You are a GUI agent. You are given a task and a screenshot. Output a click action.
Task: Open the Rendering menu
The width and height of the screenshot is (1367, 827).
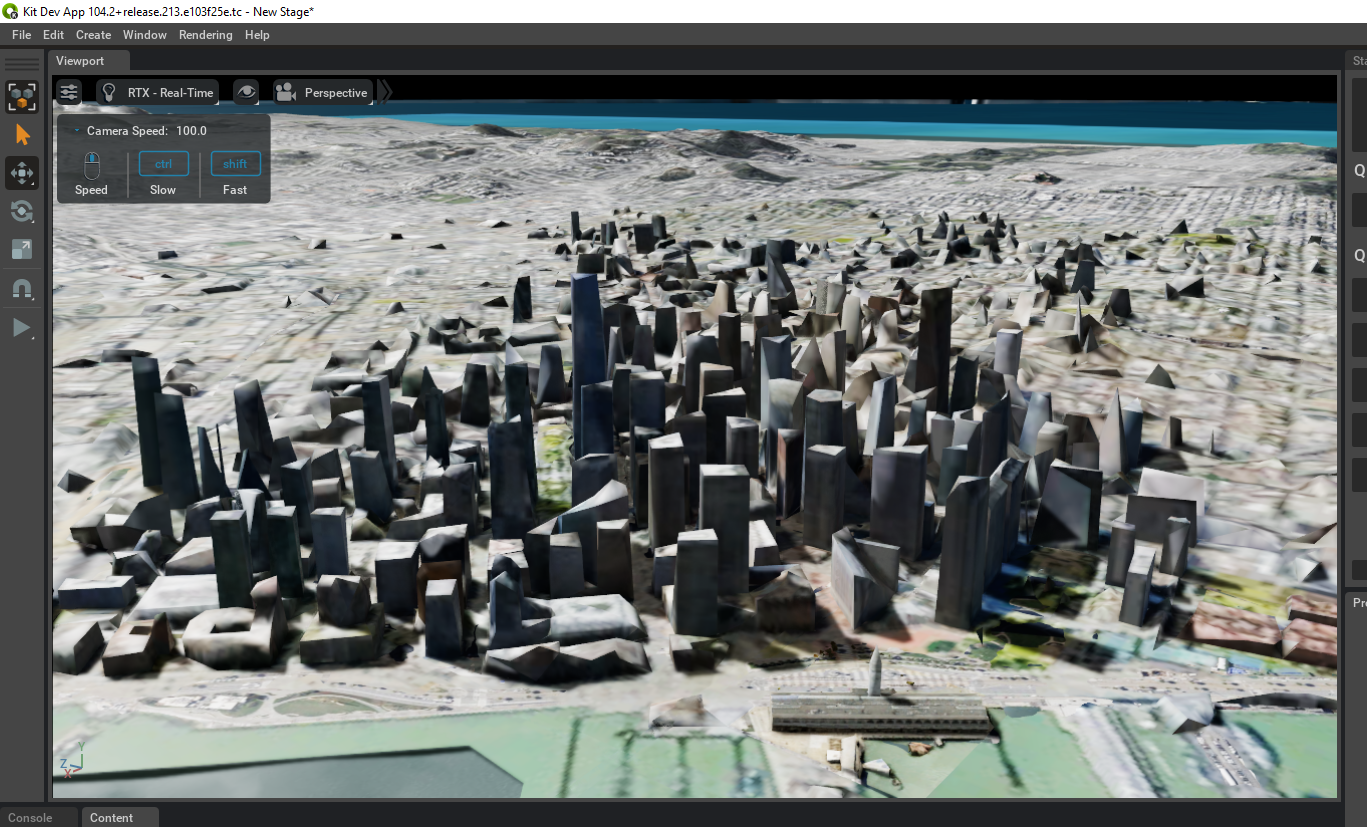click(205, 34)
